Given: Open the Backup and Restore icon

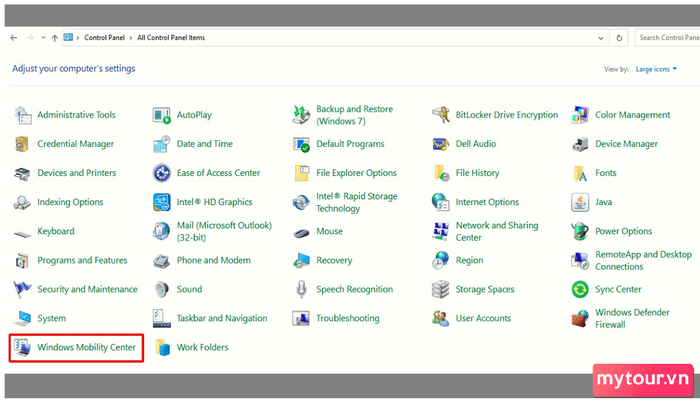Looking at the screenshot, I should (x=301, y=115).
